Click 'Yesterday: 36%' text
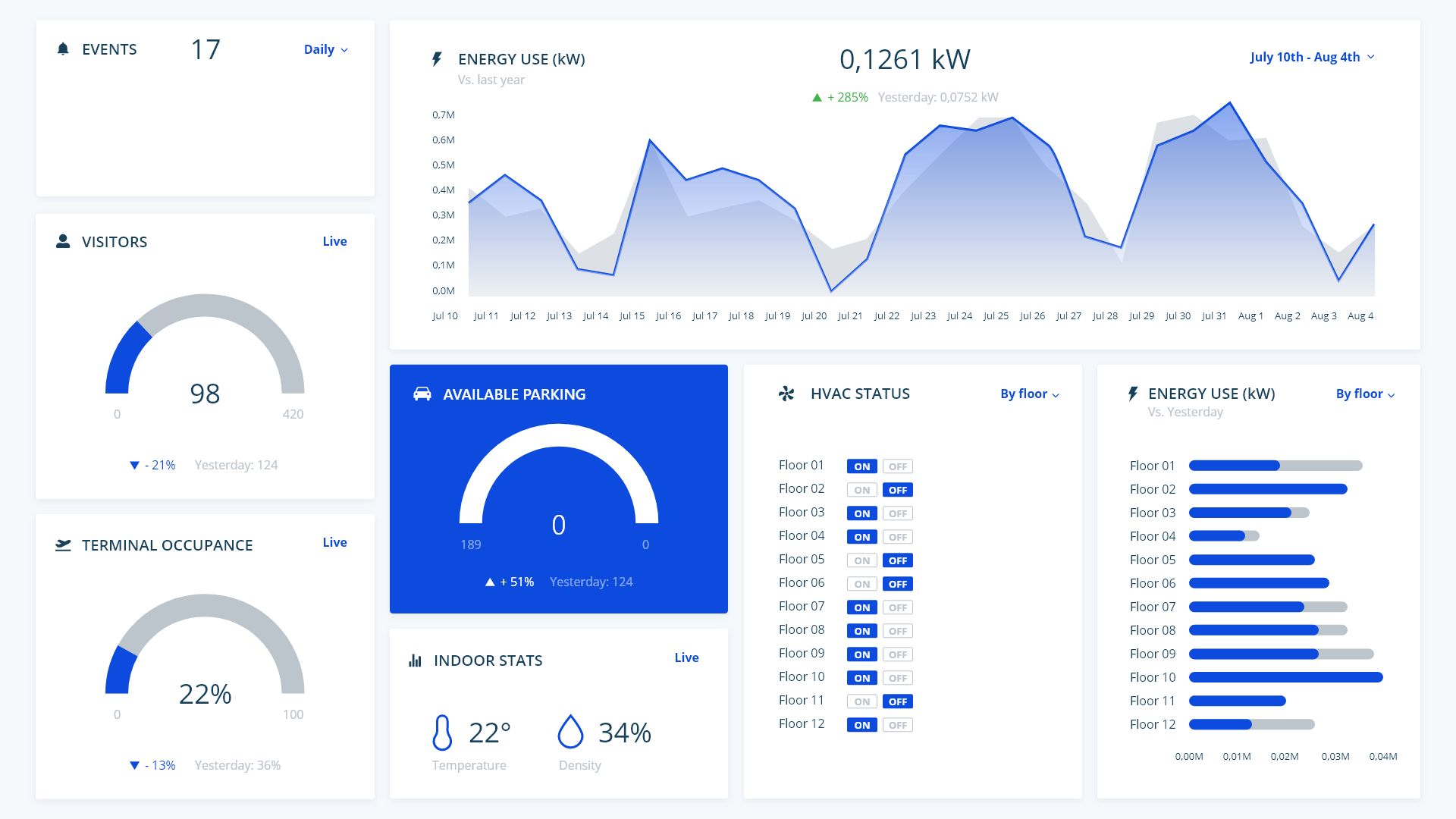 [x=237, y=765]
